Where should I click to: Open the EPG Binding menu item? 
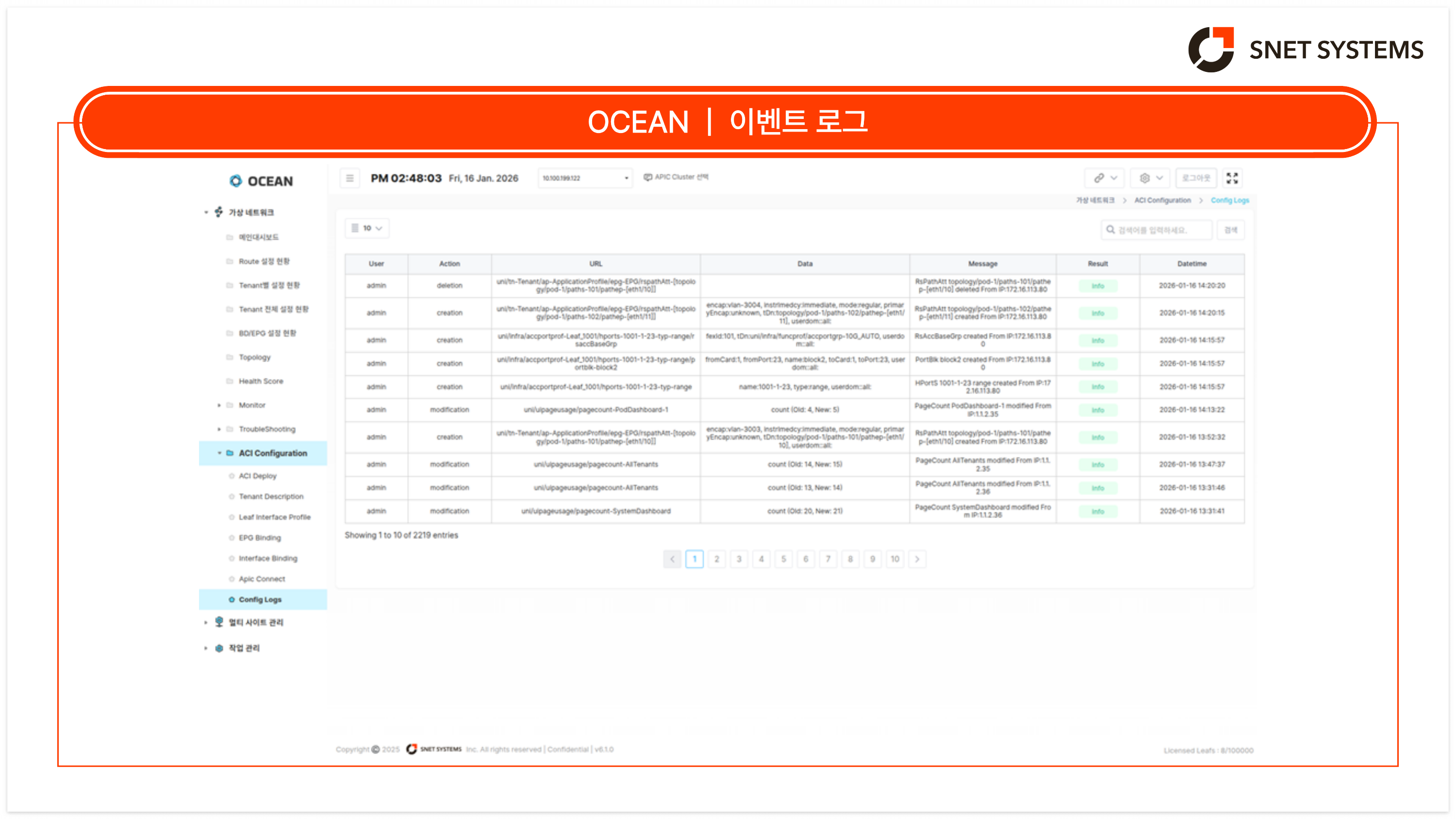(260, 537)
